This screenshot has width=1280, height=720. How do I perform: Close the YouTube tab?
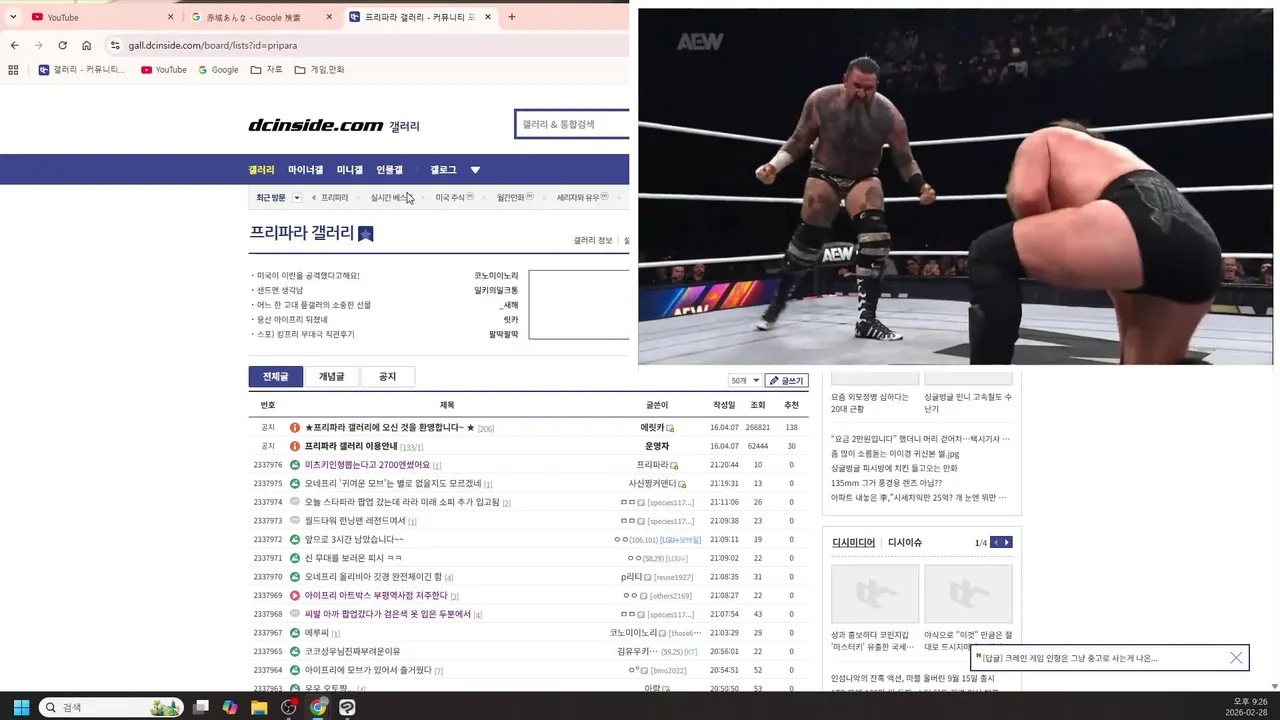coord(170,17)
